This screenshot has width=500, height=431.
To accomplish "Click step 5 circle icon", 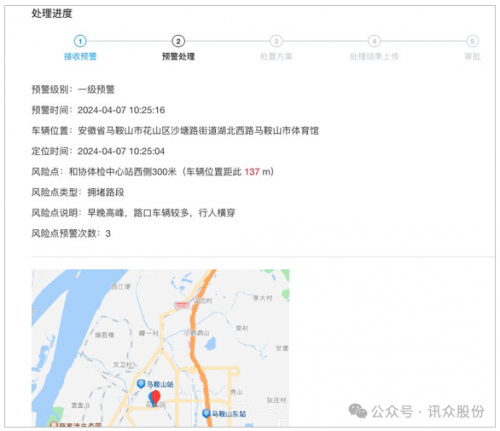I will [472, 41].
